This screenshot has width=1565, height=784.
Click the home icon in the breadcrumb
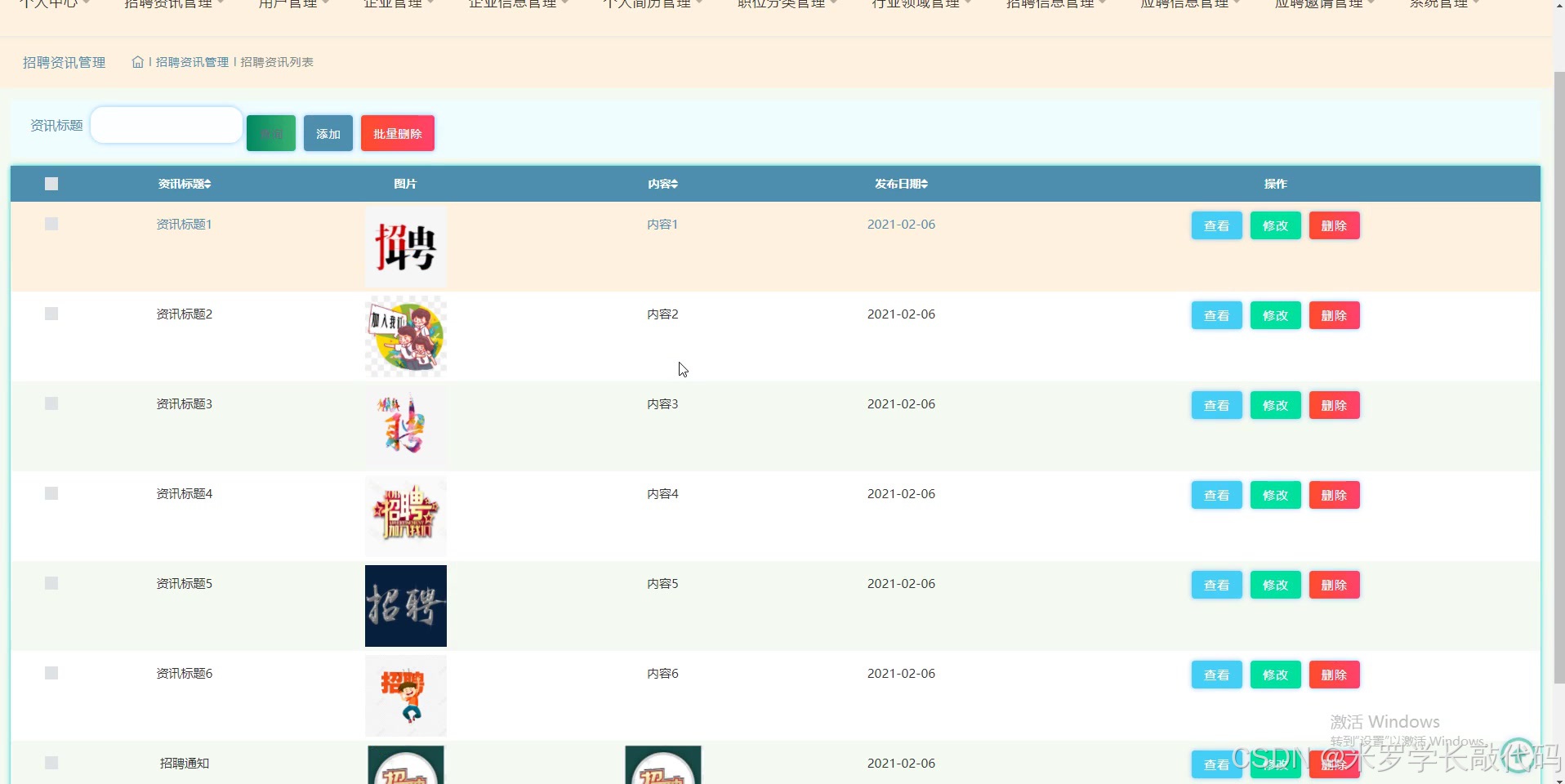point(138,62)
